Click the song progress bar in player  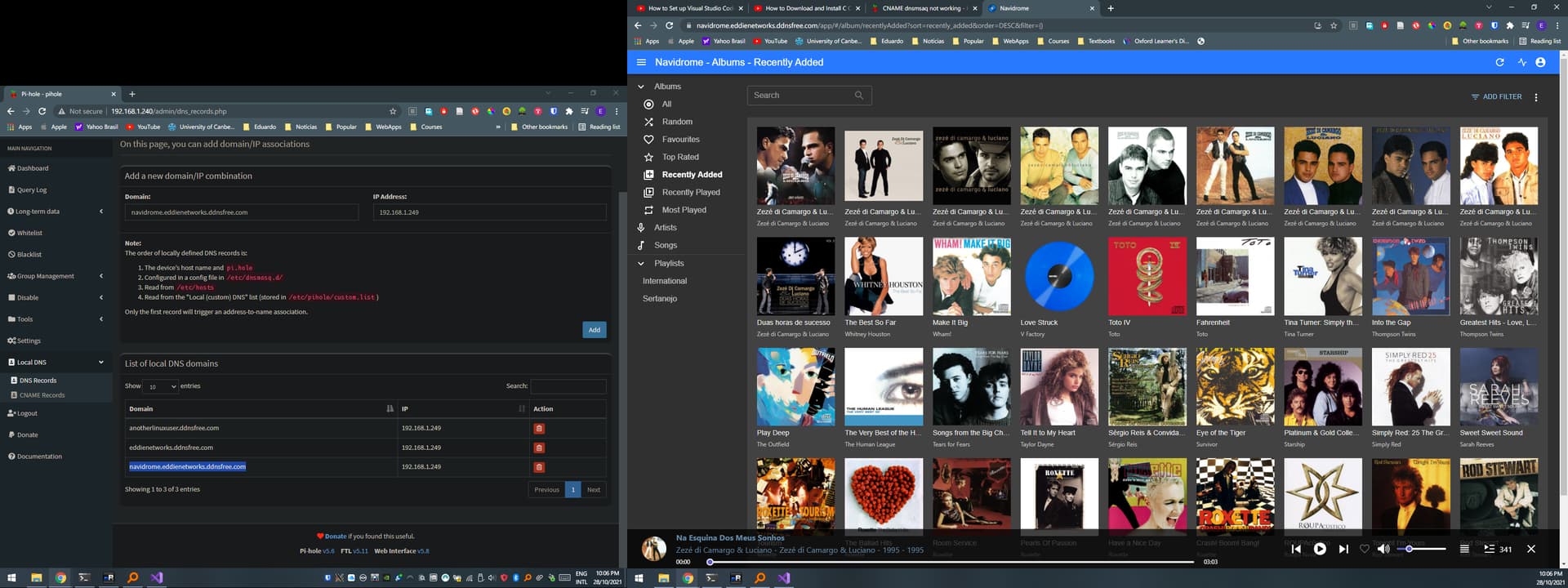point(952,562)
